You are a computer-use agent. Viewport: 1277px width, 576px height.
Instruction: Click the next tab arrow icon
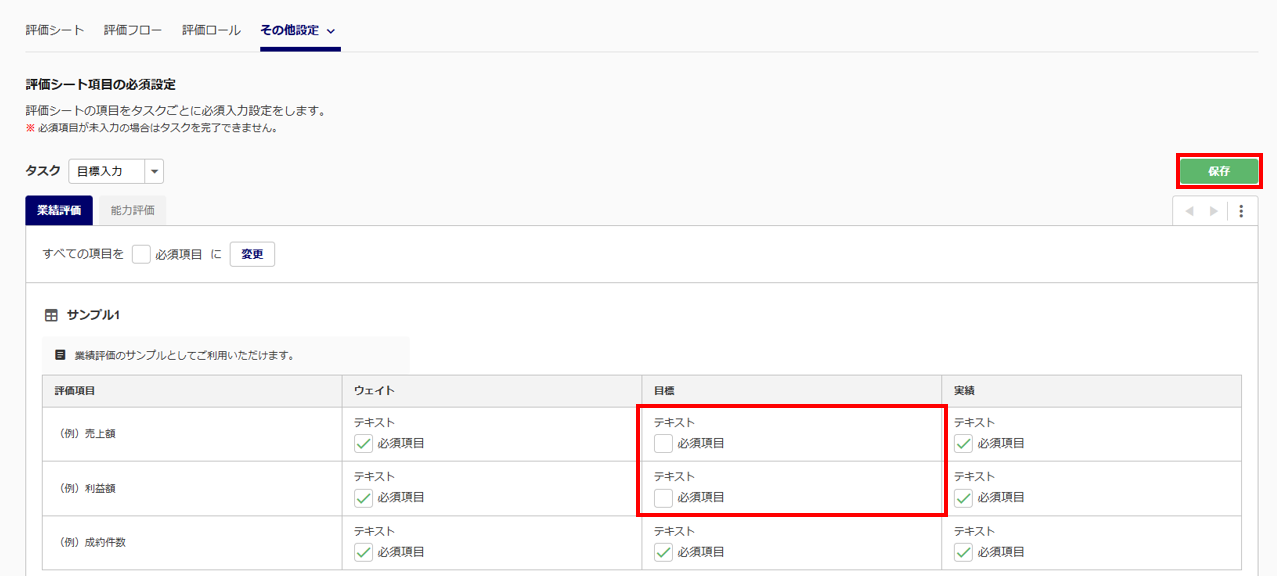(x=1213, y=211)
